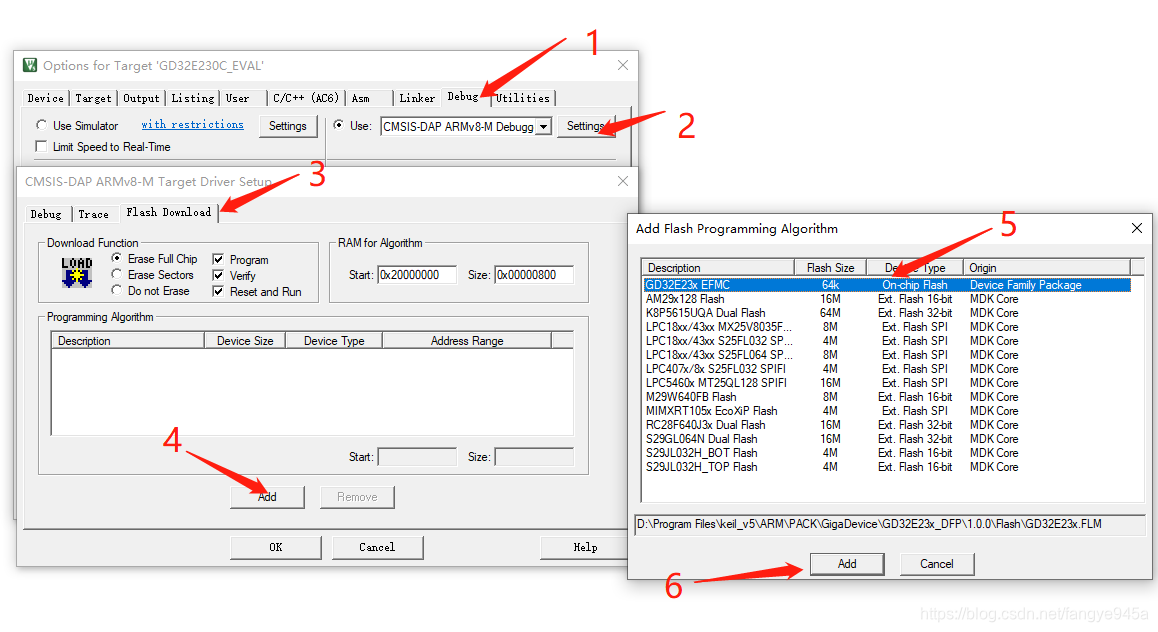Select K8P5615UQA Dual Flash row

click(x=887, y=313)
